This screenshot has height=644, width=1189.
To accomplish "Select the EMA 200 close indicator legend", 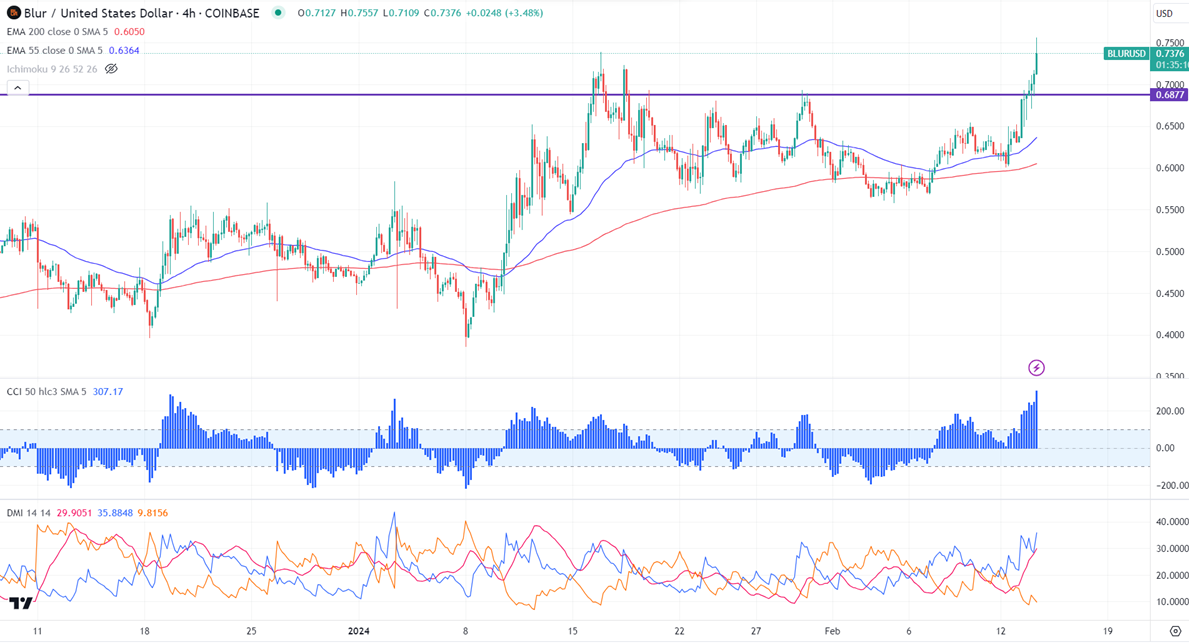I will point(58,32).
